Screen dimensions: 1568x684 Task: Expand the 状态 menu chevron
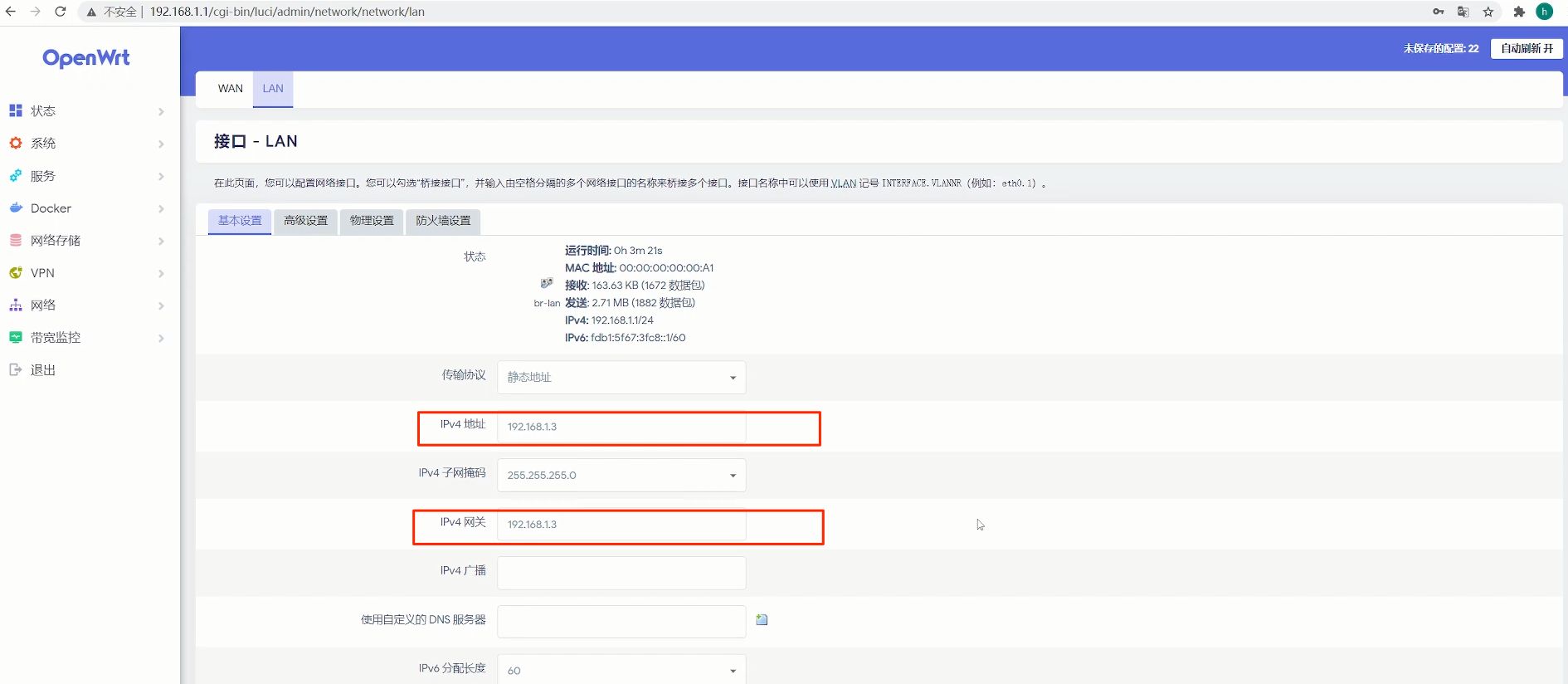pos(161,111)
